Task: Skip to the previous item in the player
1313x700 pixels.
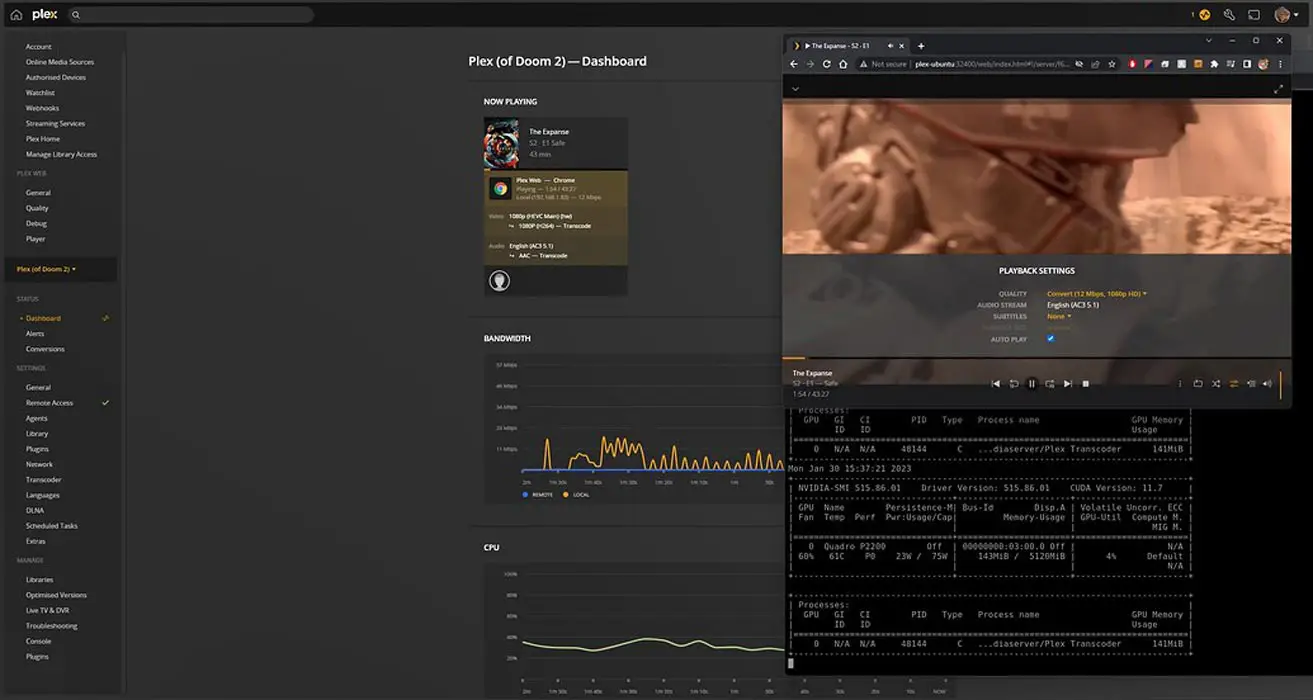Action: tap(995, 384)
